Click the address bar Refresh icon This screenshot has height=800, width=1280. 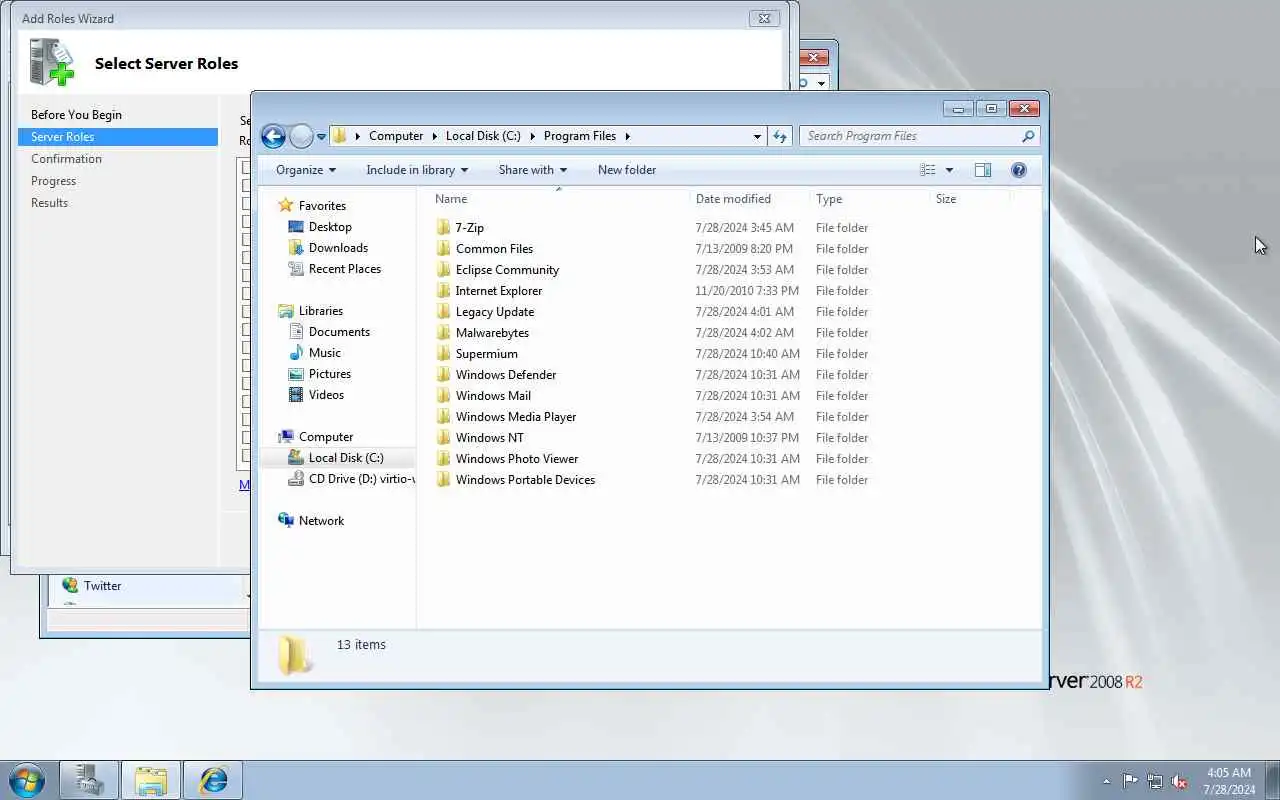(x=780, y=136)
